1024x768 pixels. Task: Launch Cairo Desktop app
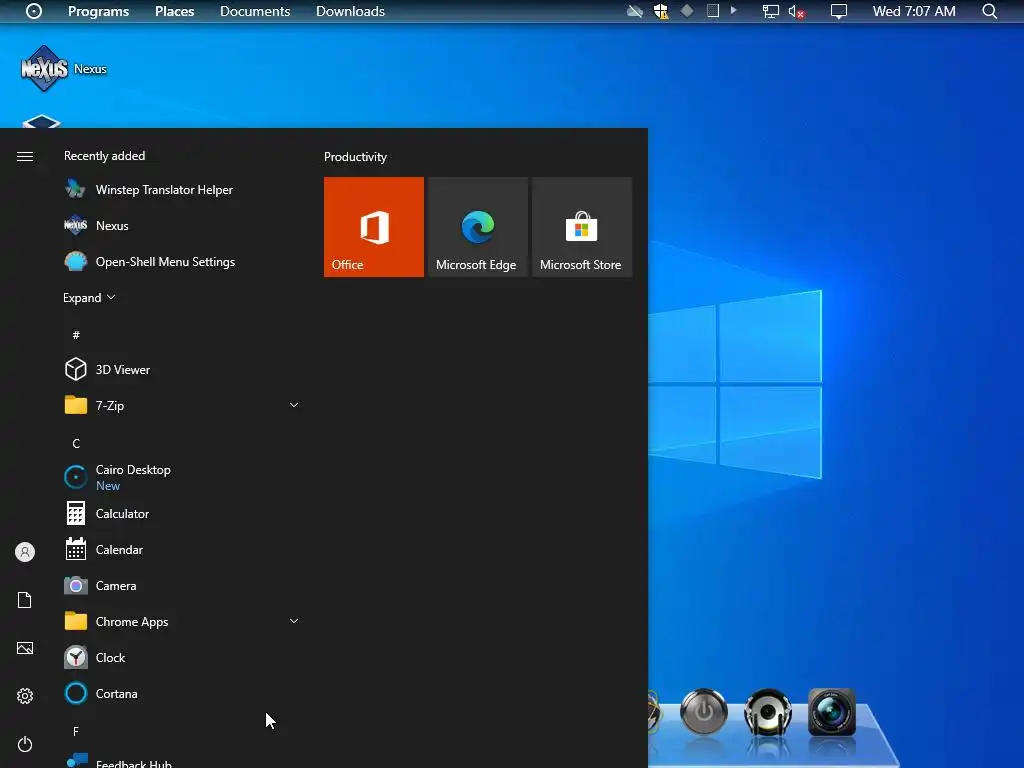coord(181,477)
